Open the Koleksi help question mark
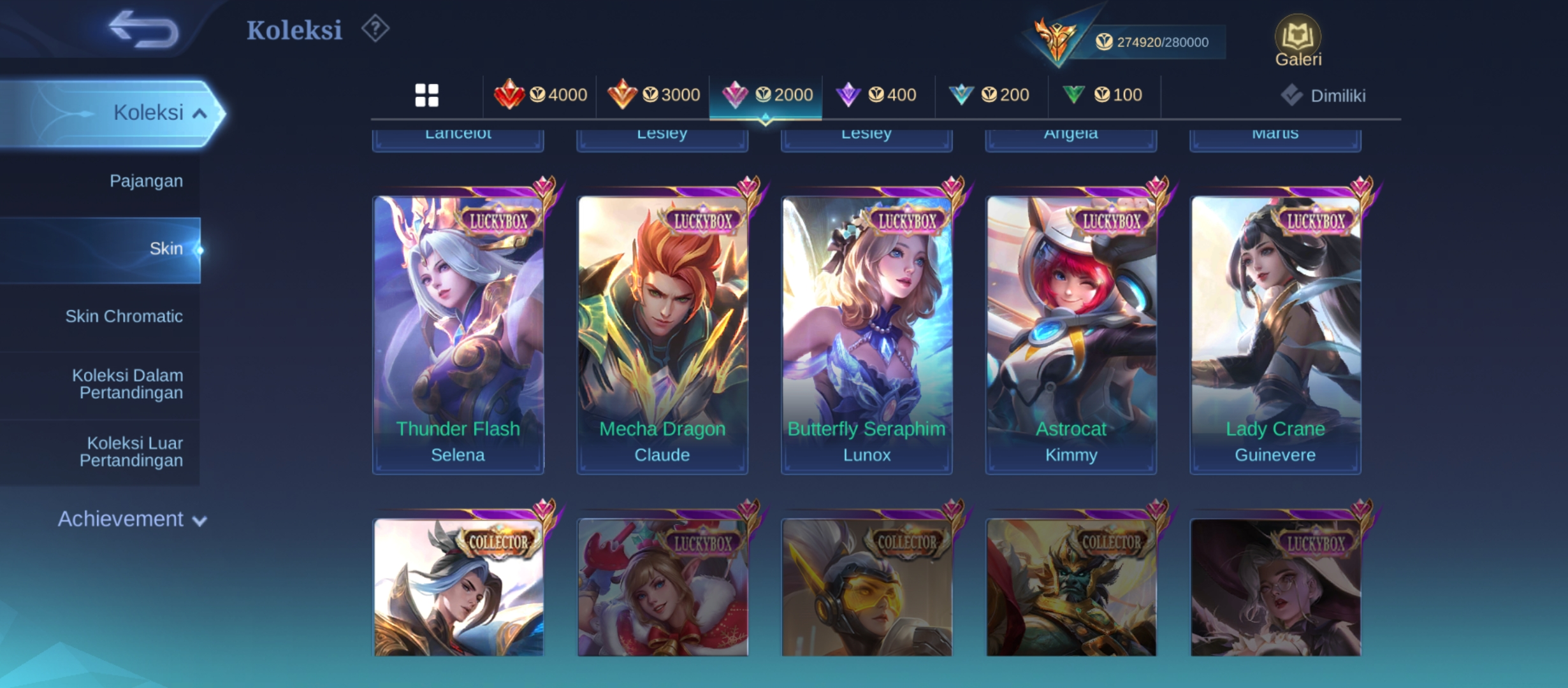The height and width of the screenshot is (688, 1568). (x=375, y=29)
